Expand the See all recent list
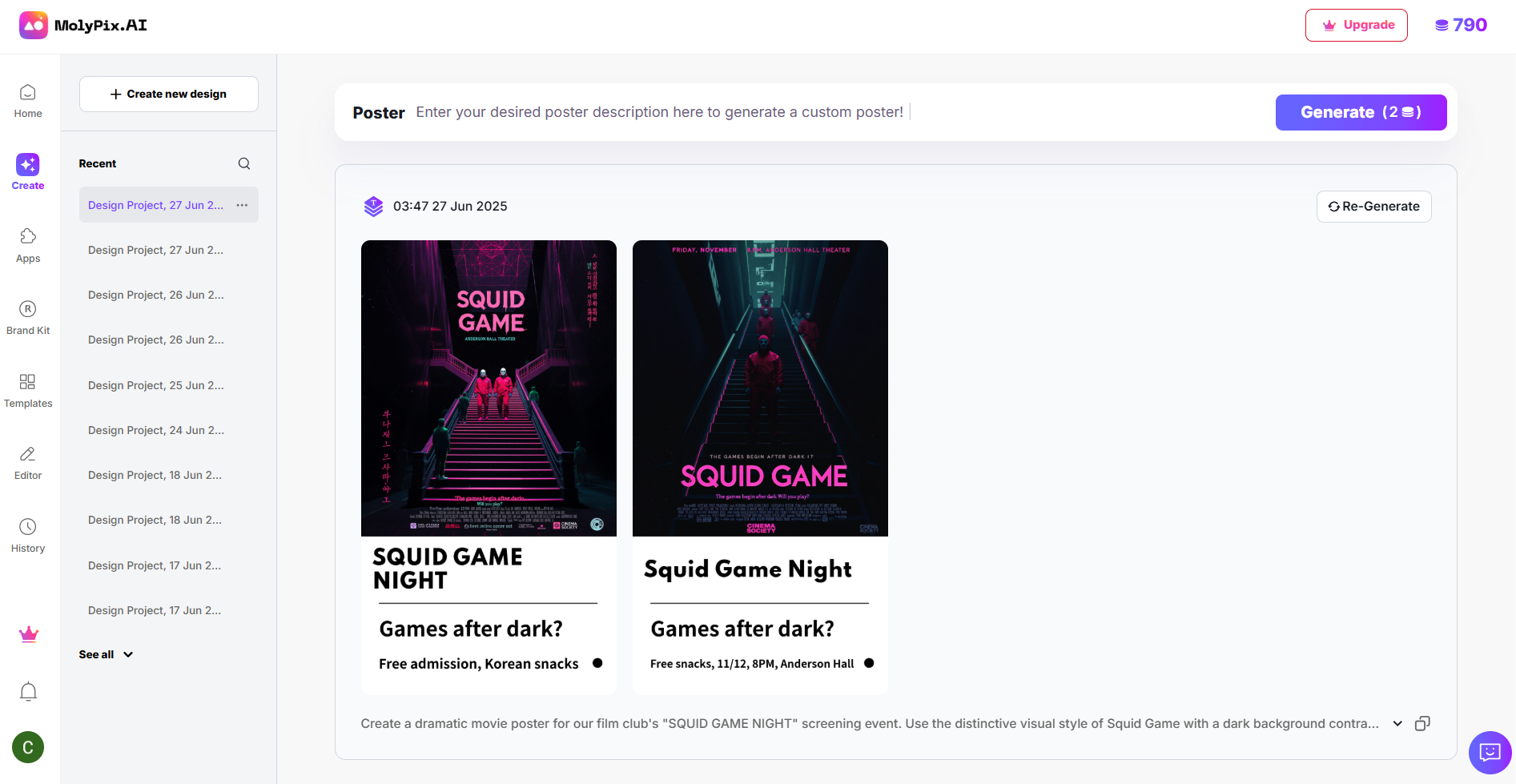The image size is (1516, 784). tap(106, 654)
